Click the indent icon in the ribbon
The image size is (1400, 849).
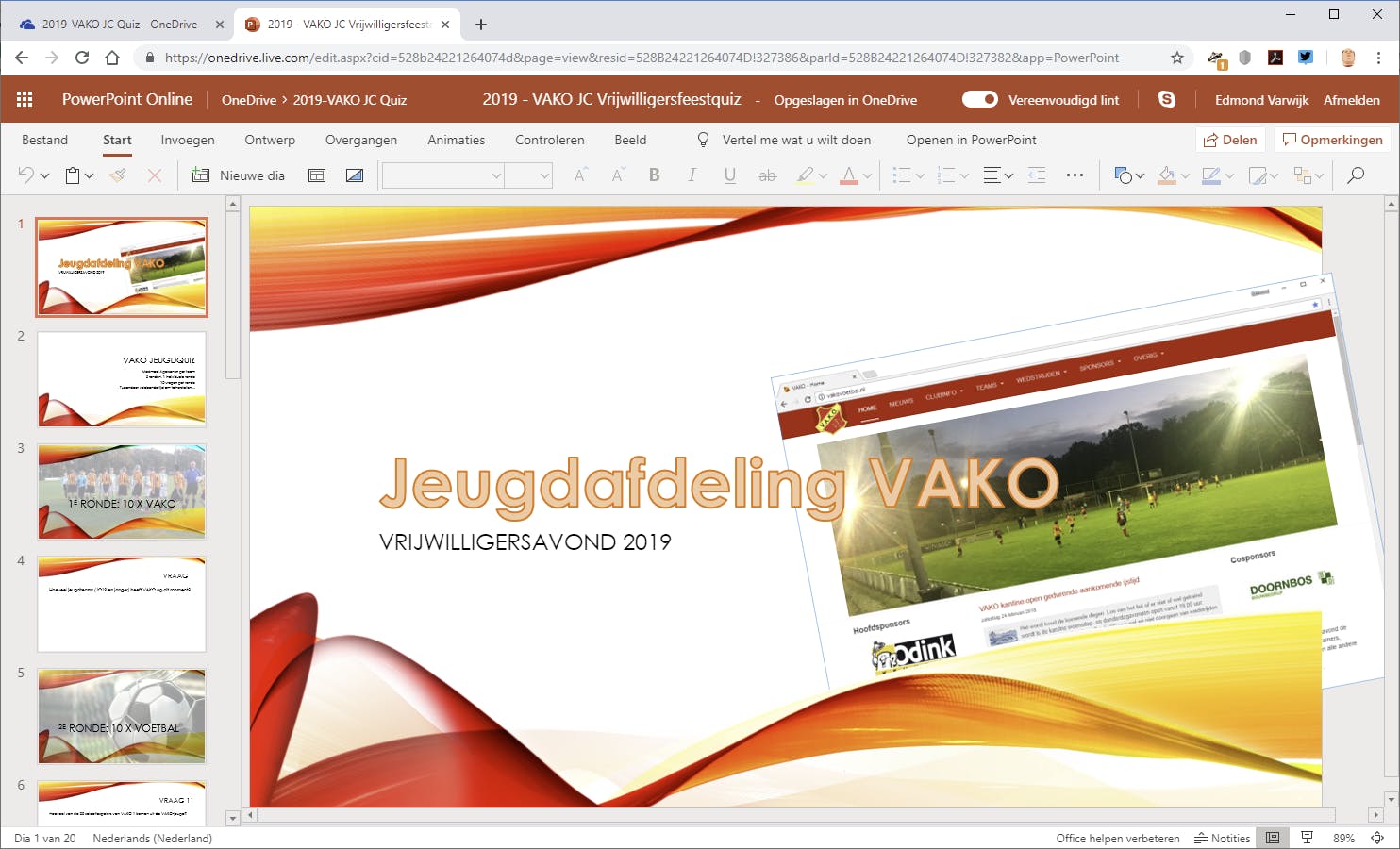tap(1037, 175)
